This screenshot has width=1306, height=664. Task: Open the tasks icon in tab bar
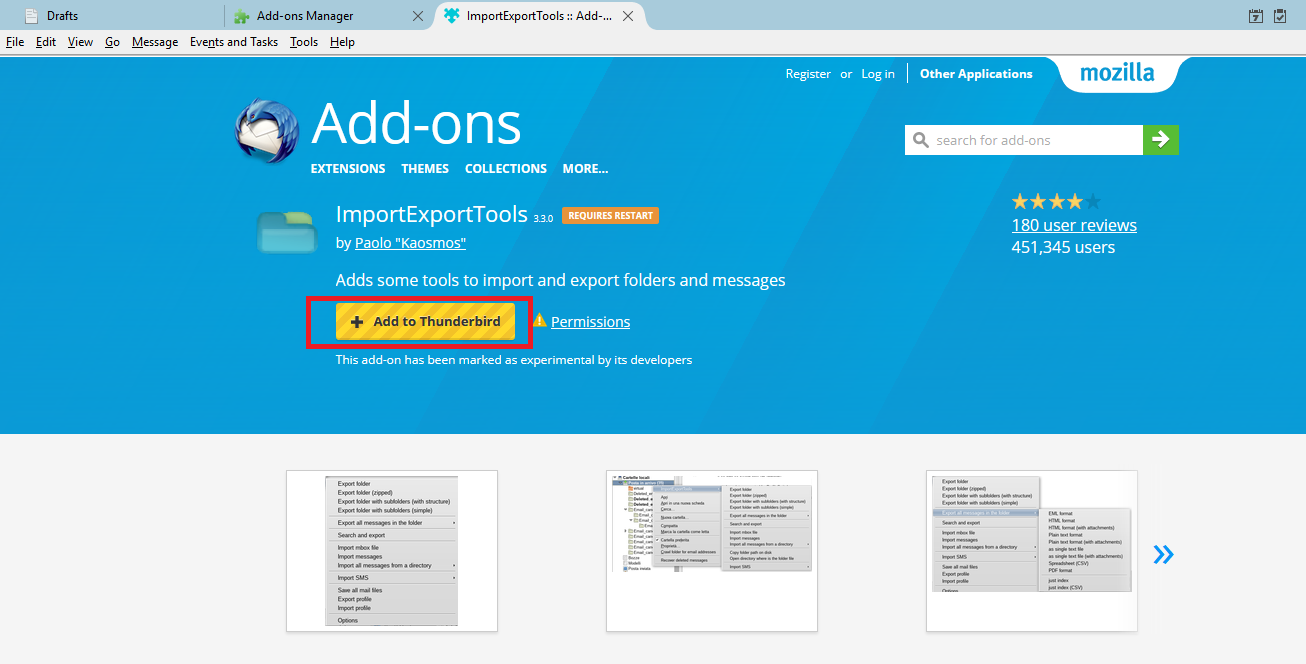tap(1280, 16)
